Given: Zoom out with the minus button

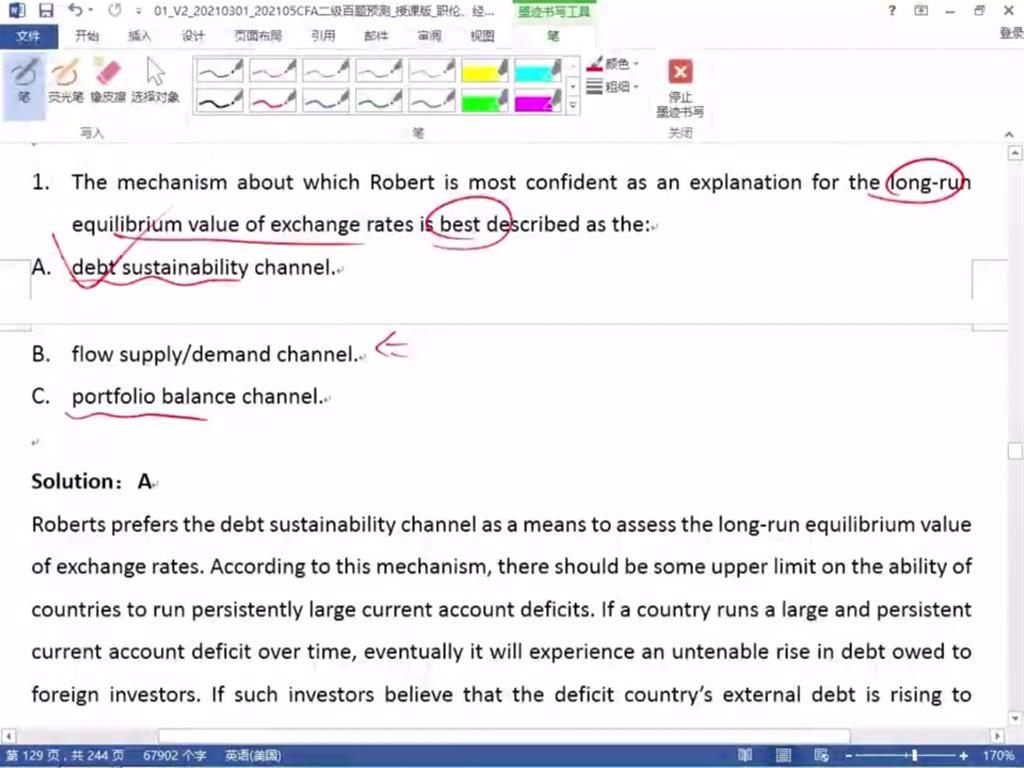Looking at the screenshot, I should tap(848, 756).
